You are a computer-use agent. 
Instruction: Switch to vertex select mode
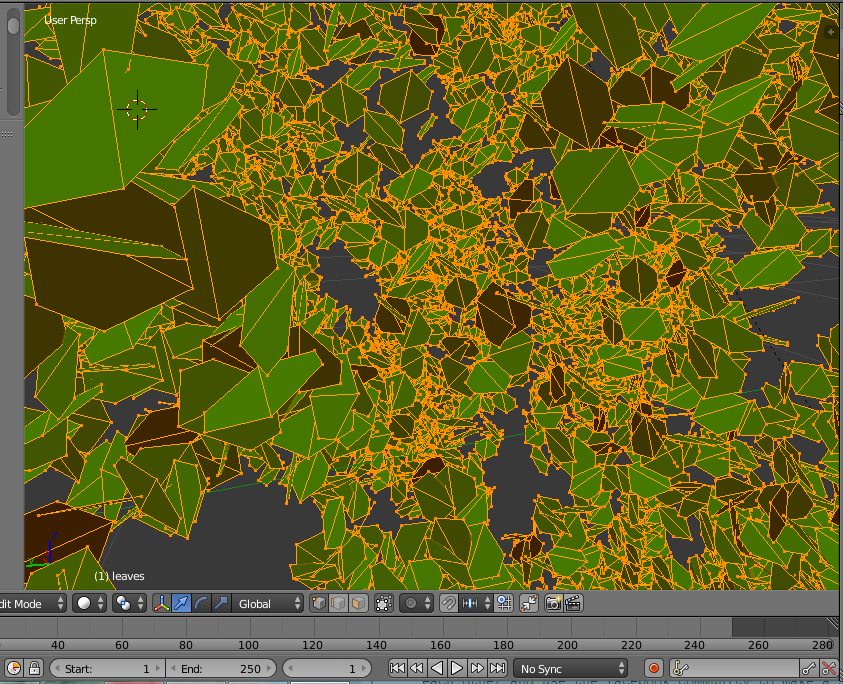[x=319, y=603]
